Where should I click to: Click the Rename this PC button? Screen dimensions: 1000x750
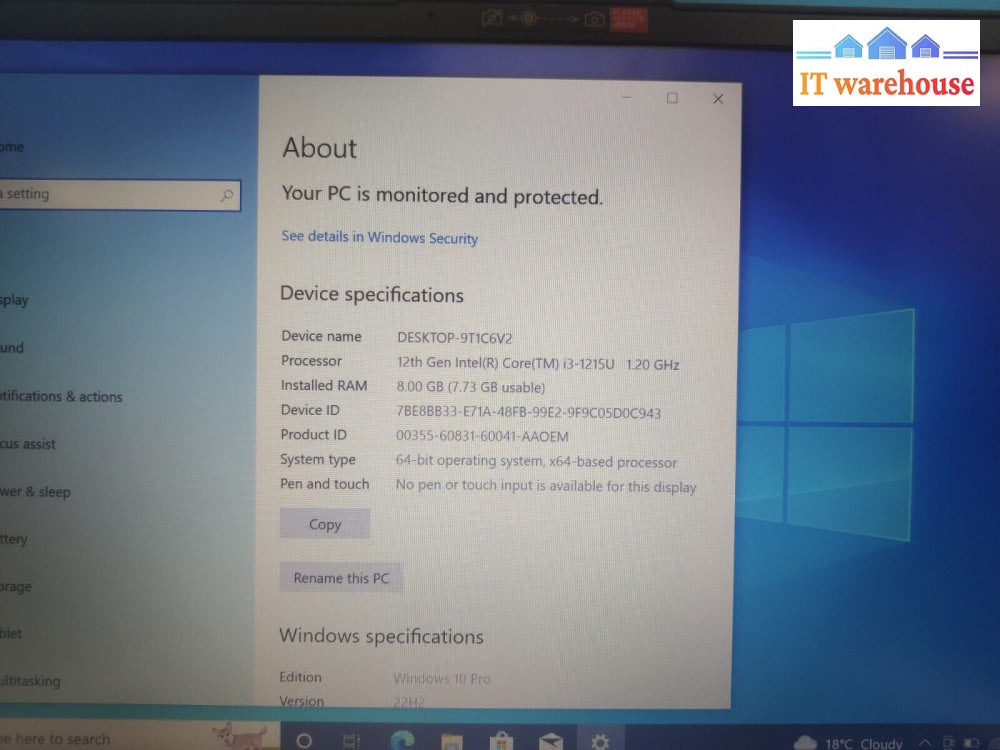pos(341,578)
